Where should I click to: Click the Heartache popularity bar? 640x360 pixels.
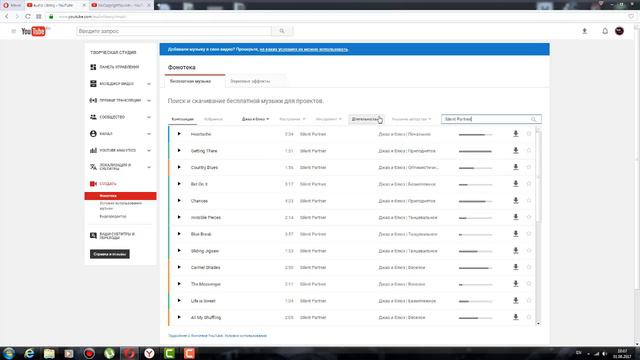click(476, 134)
